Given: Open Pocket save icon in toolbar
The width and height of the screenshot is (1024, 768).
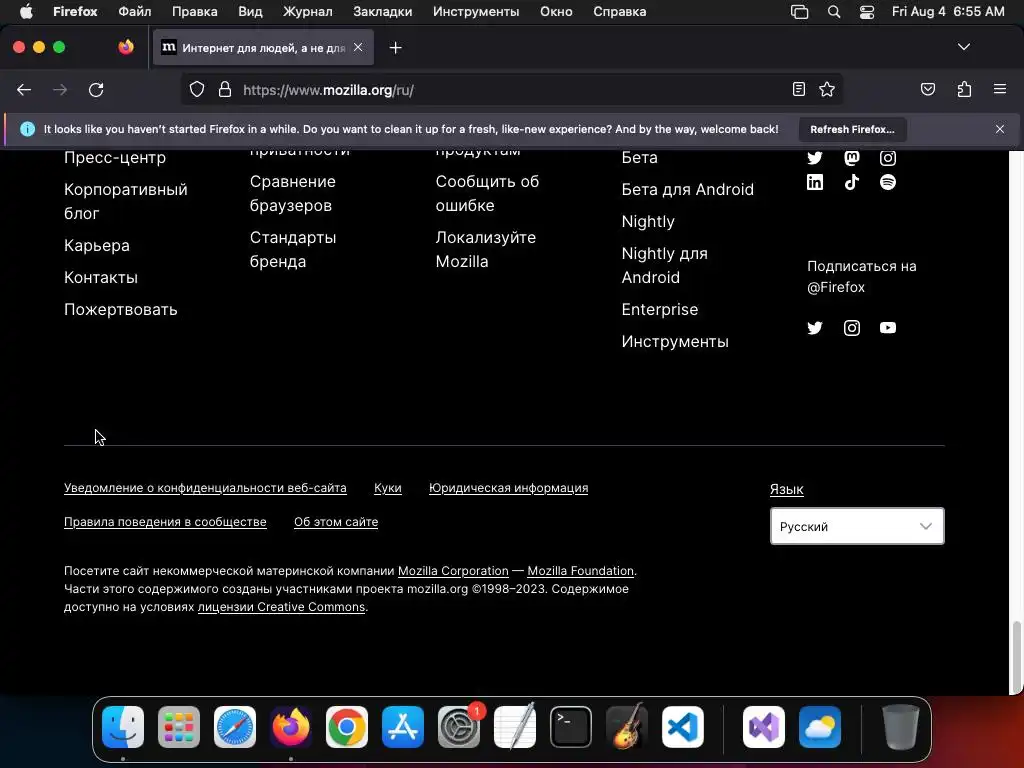Looking at the screenshot, I should [928, 89].
